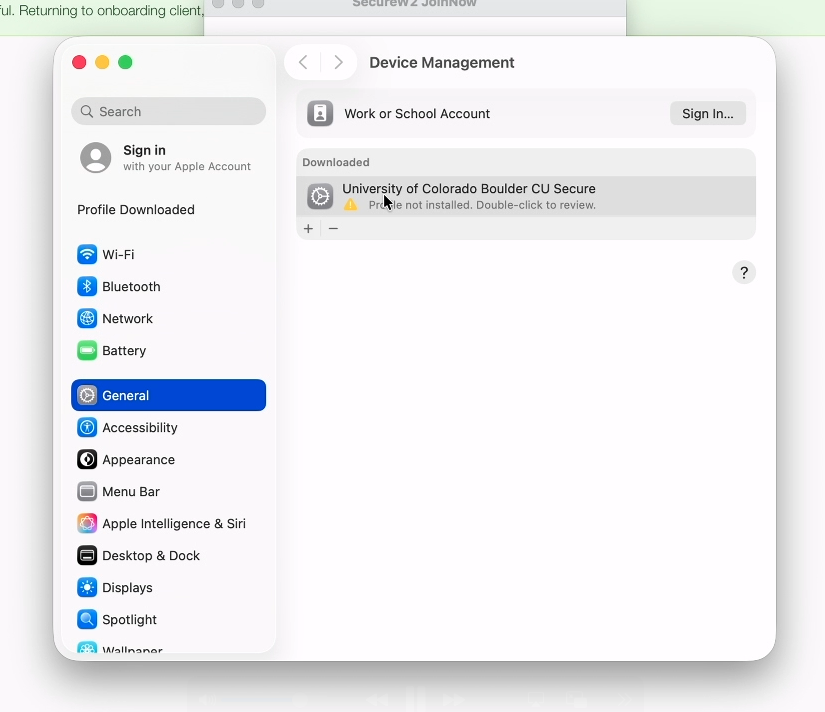The image size is (825, 712).
Task: Select Menu Bar in sidebar
Action: click(x=131, y=492)
